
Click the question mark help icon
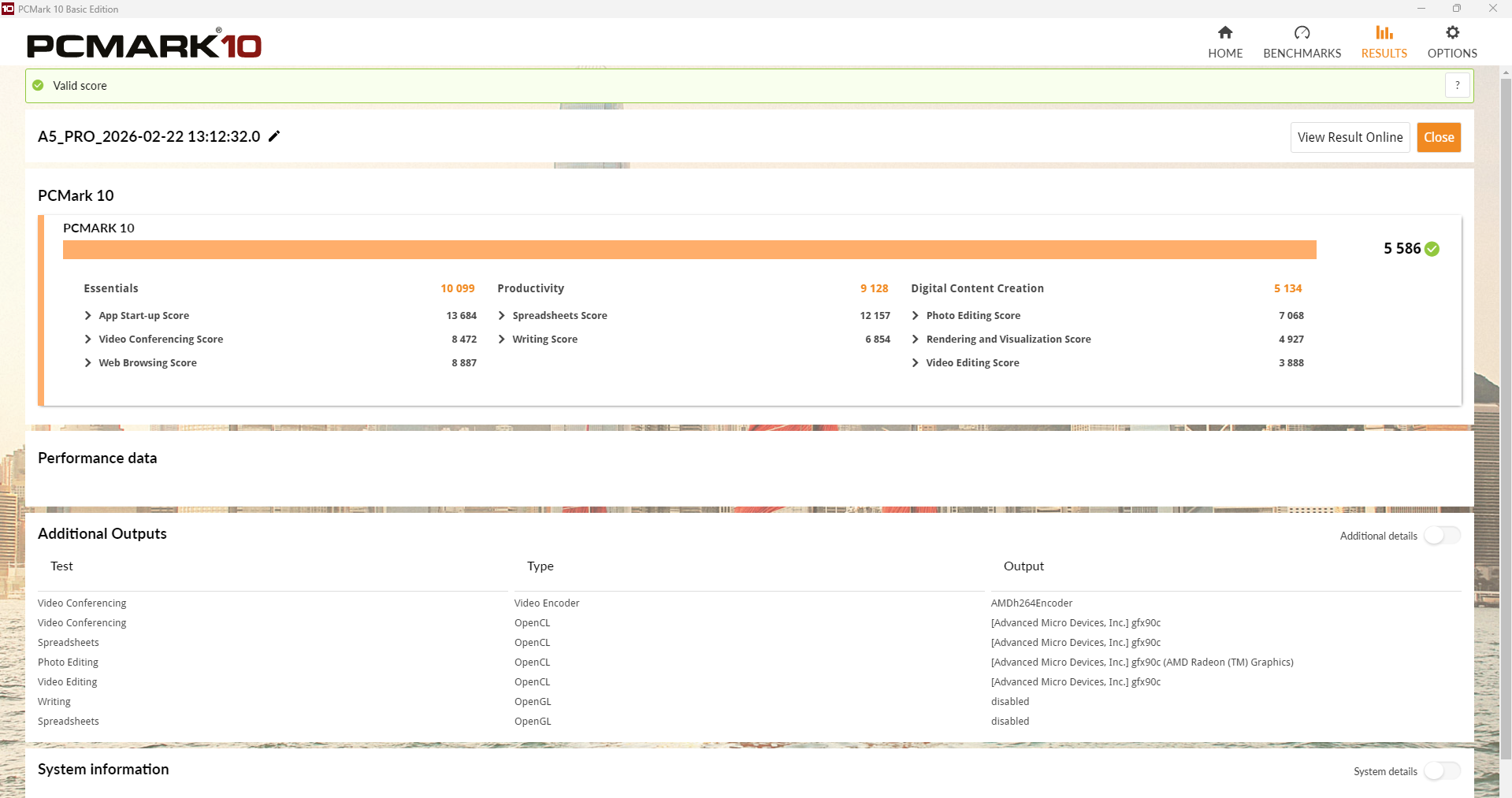[x=1457, y=85]
